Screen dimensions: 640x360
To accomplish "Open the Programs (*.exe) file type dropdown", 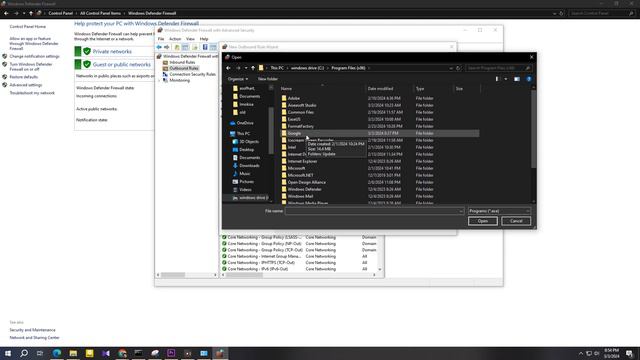I will click(x=499, y=211).
